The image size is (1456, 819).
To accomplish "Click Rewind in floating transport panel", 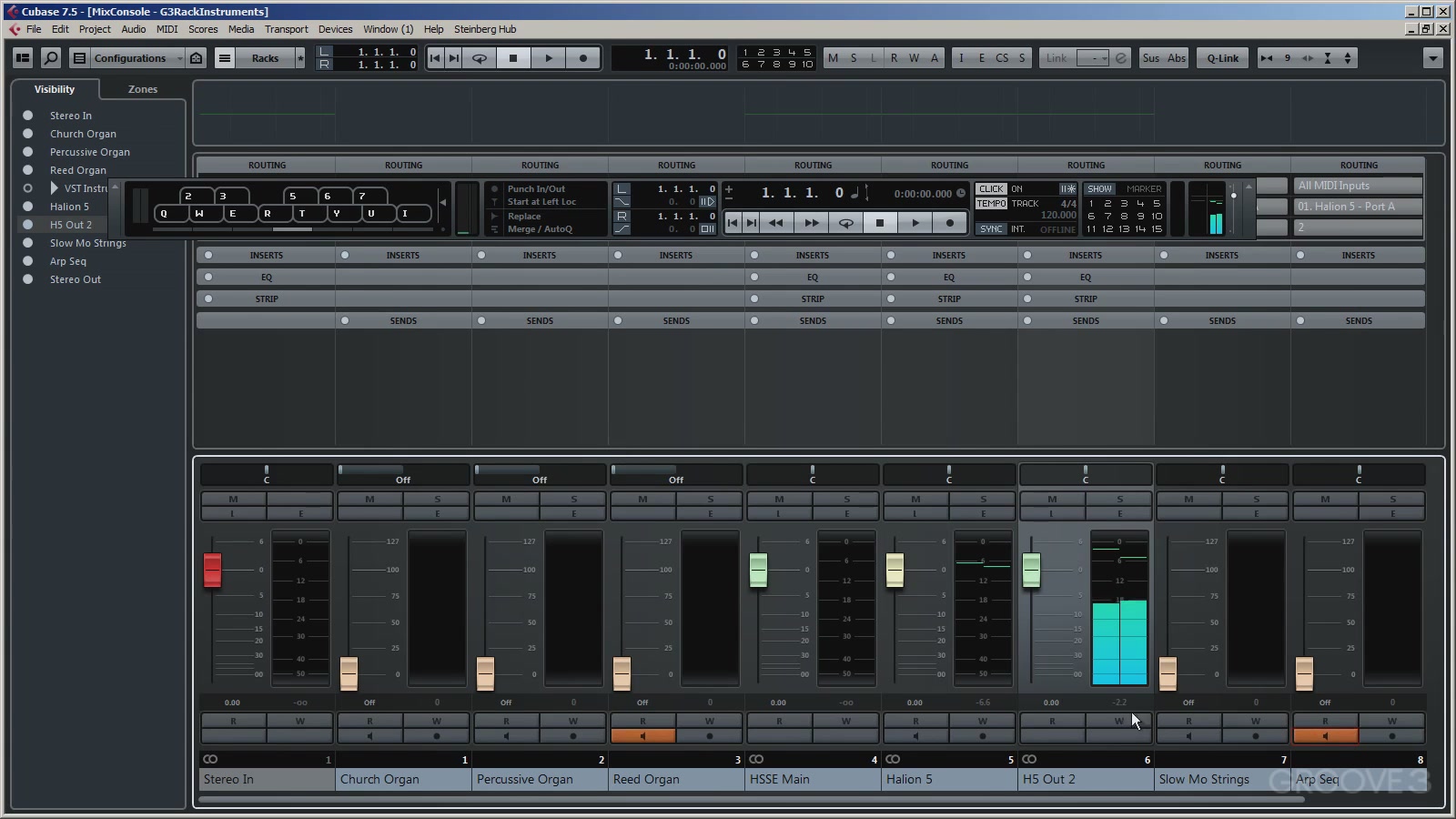I will tap(776, 223).
